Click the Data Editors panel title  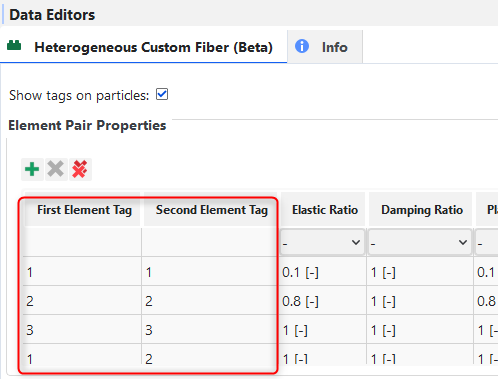click(x=52, y=15)
